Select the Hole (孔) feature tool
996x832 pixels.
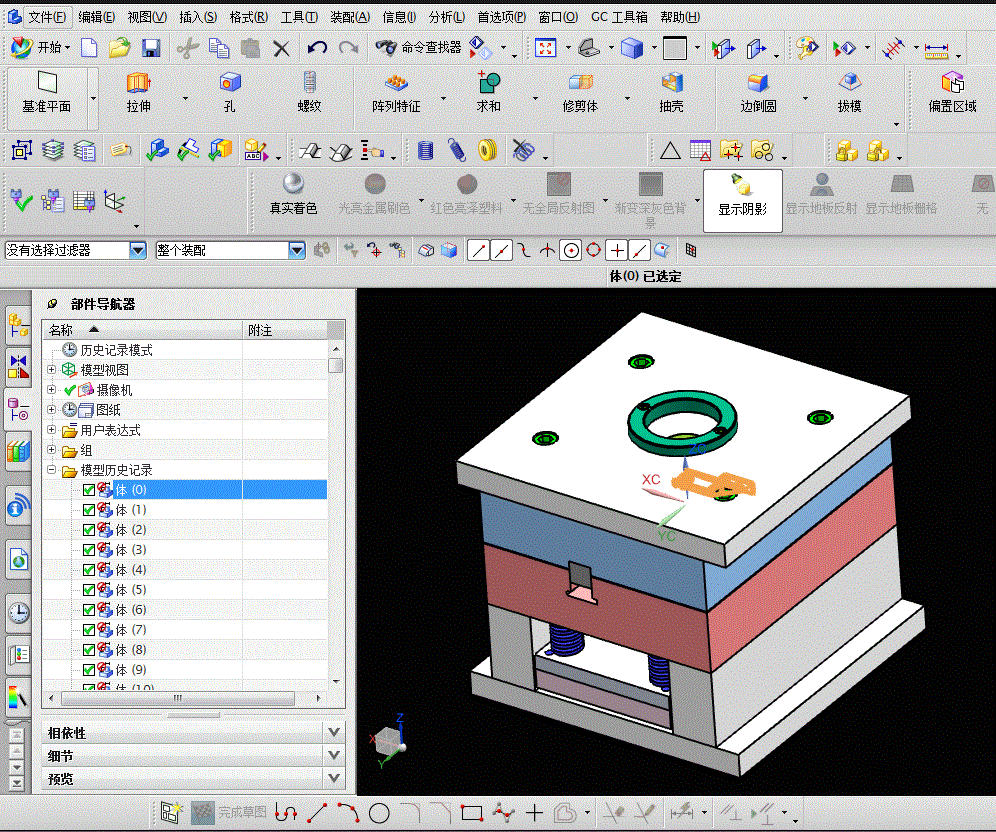[x=230, y=84]
